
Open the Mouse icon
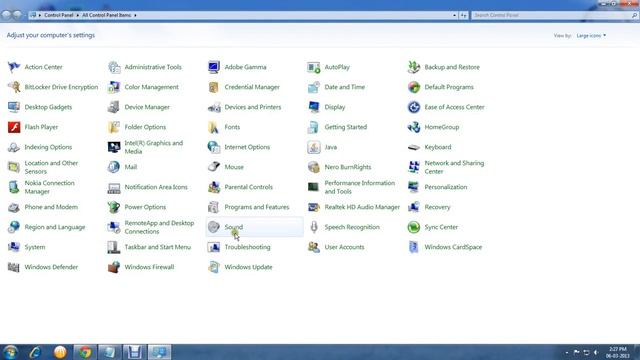(x=213, y=167)
